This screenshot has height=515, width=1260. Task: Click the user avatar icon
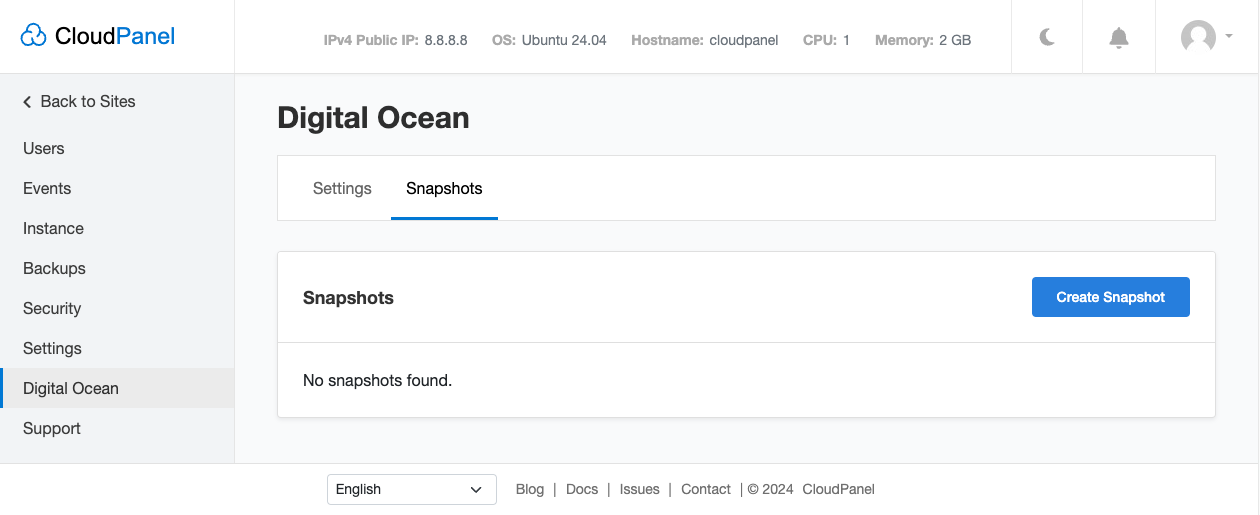pos(1198,38)
